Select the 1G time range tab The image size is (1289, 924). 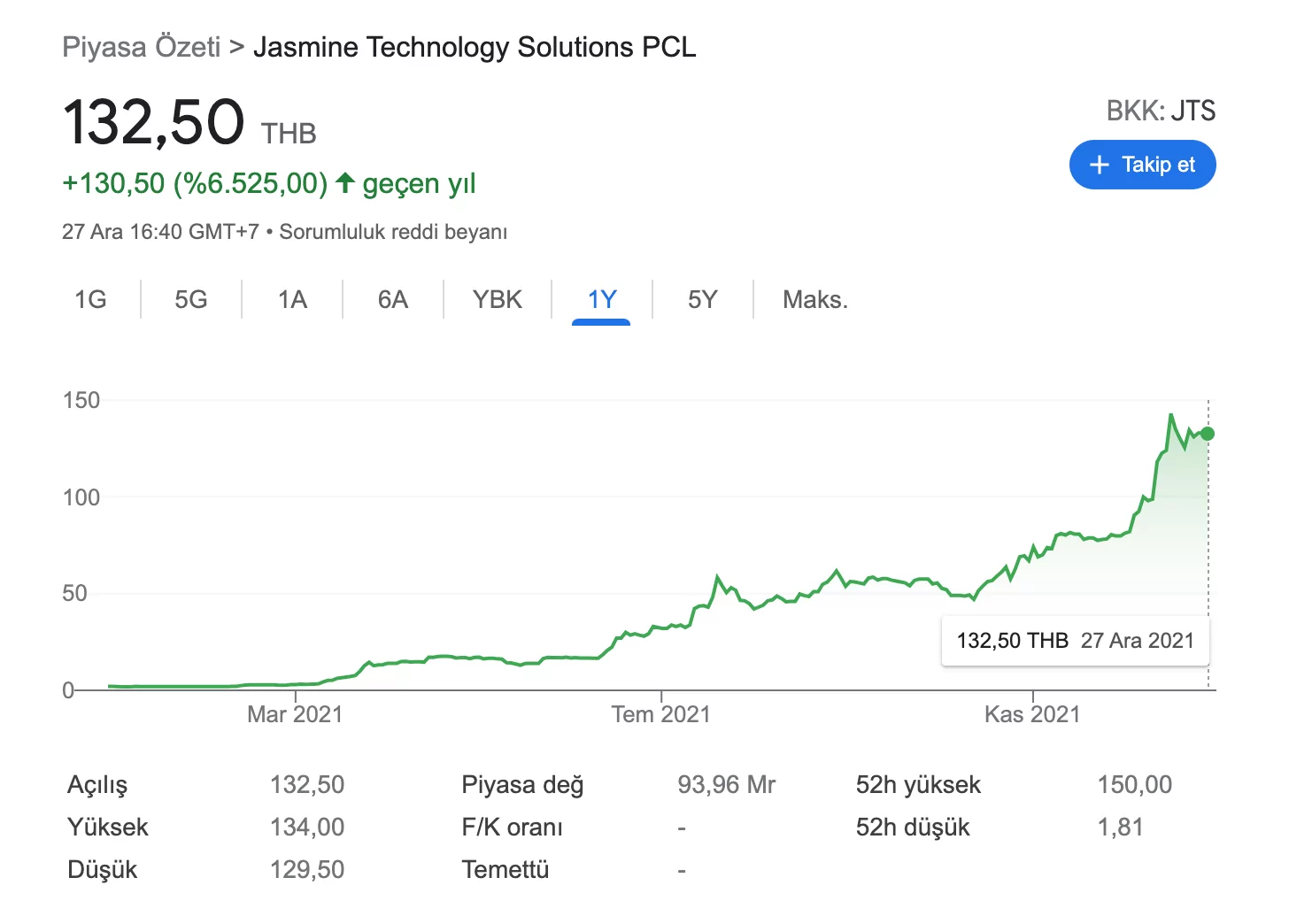tap(90, 299)
